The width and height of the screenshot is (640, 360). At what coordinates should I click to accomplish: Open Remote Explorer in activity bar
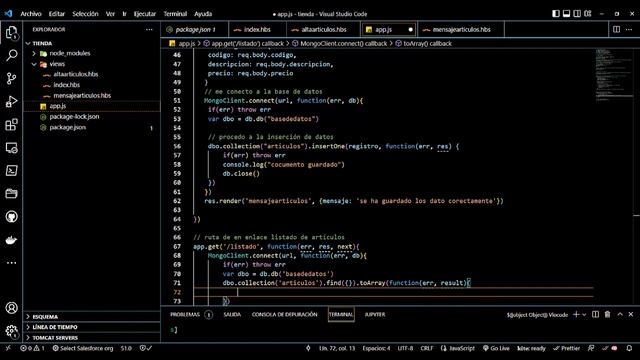coord(11,148)
